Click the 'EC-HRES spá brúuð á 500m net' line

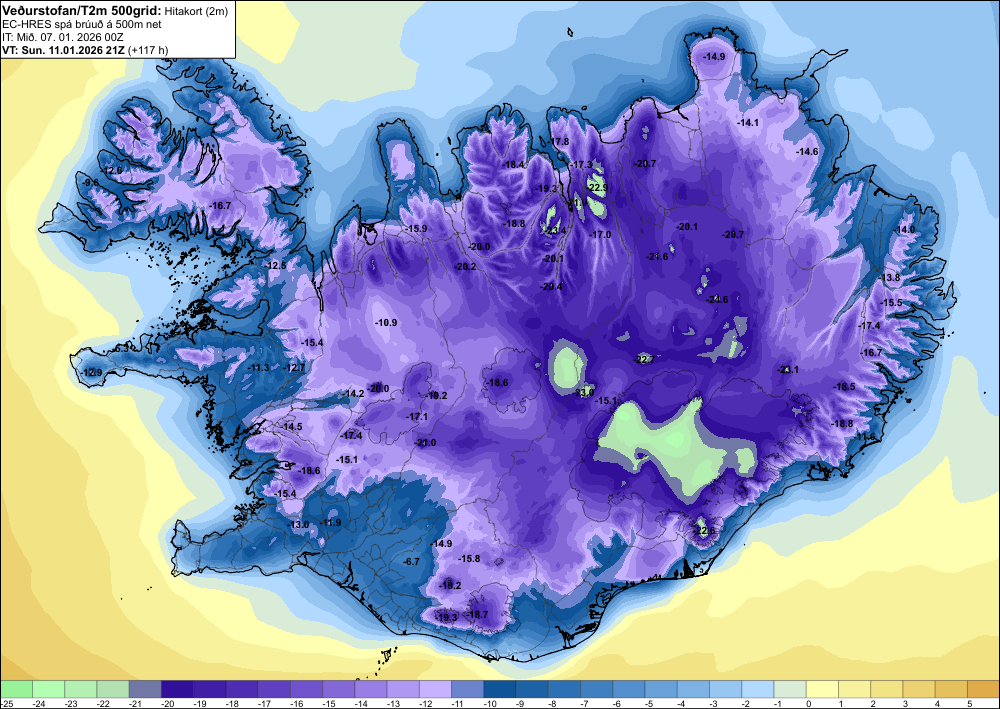[82, 24]
